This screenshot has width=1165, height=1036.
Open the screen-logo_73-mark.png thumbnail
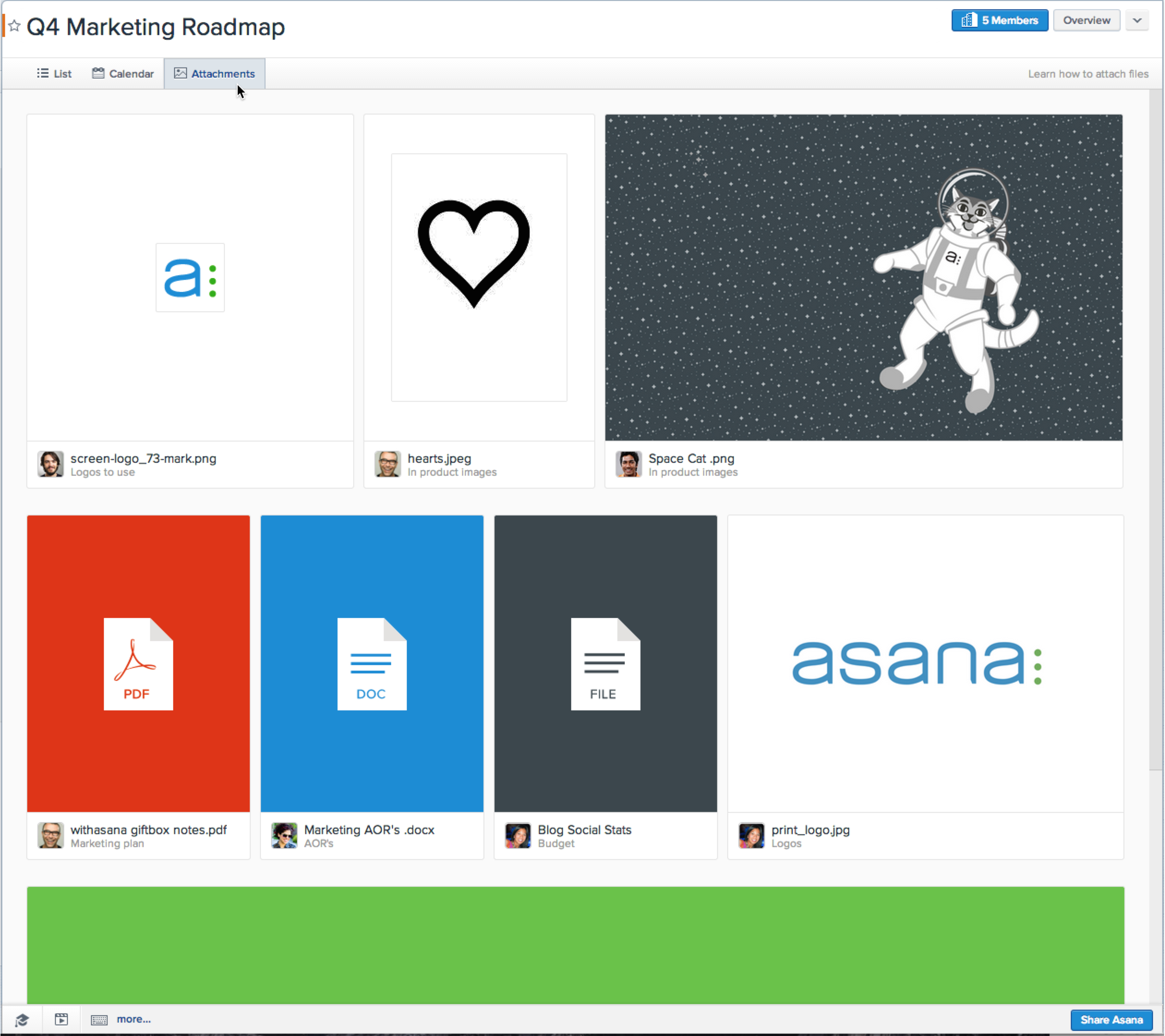[x=190, y=277]
